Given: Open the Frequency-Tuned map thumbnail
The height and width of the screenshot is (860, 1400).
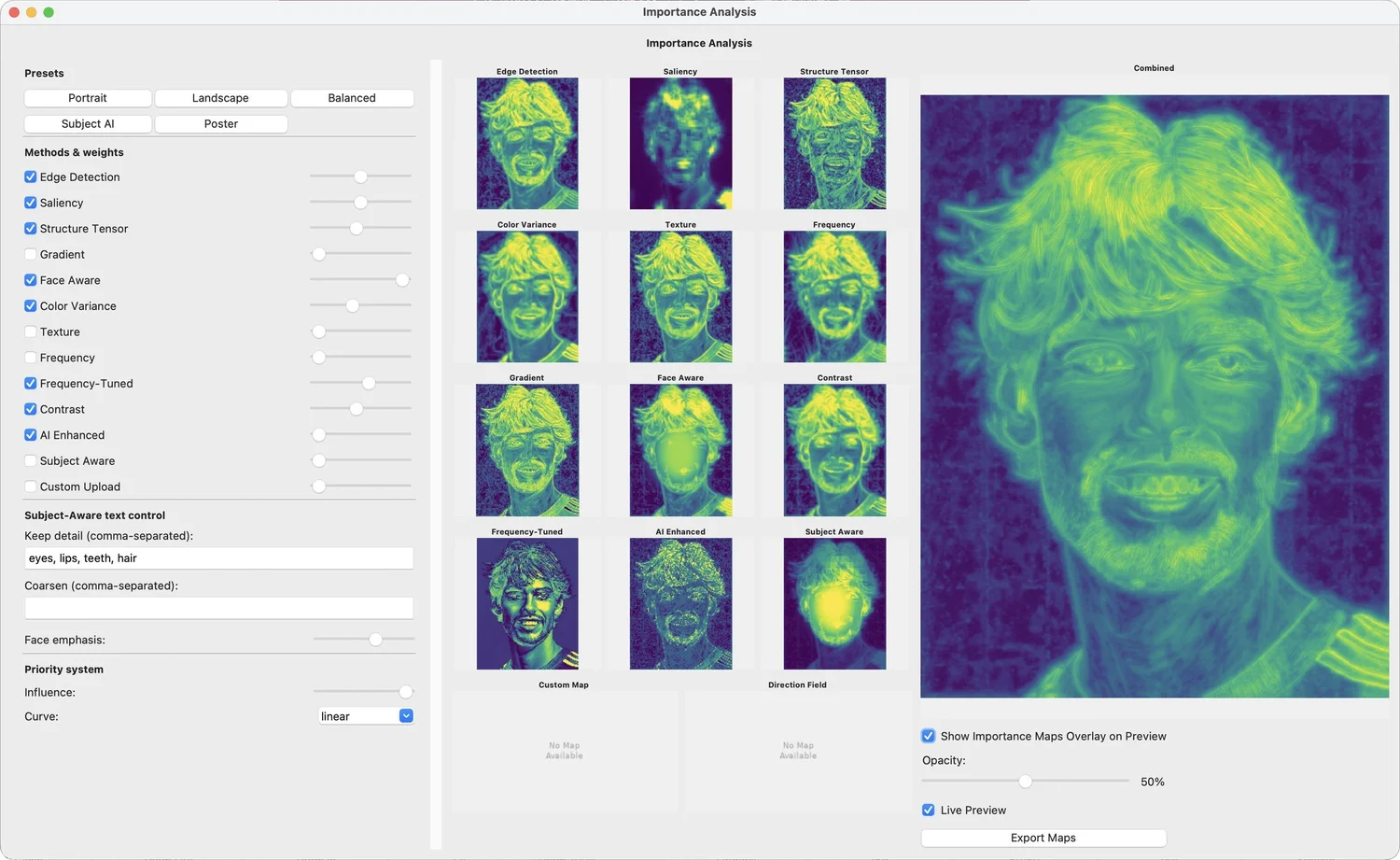Looking at the screenshot, I should pos(527,603).
